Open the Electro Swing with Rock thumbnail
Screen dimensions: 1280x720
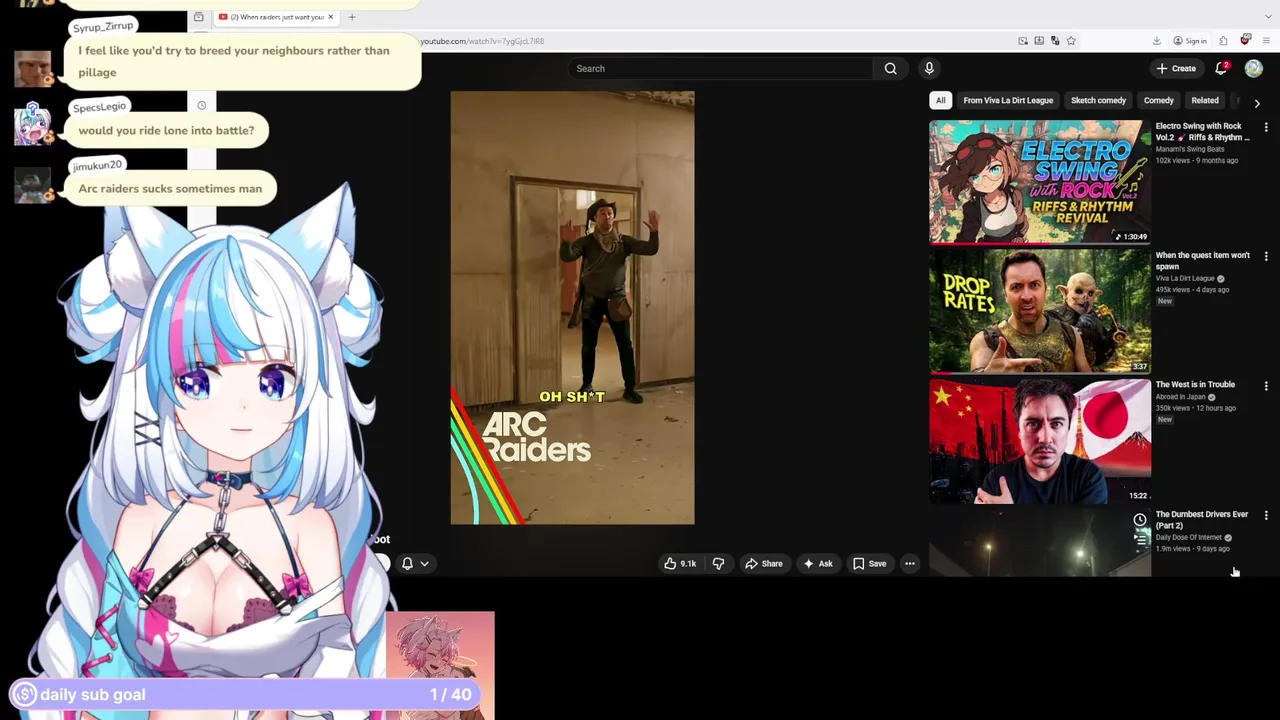coord(1040,182)
